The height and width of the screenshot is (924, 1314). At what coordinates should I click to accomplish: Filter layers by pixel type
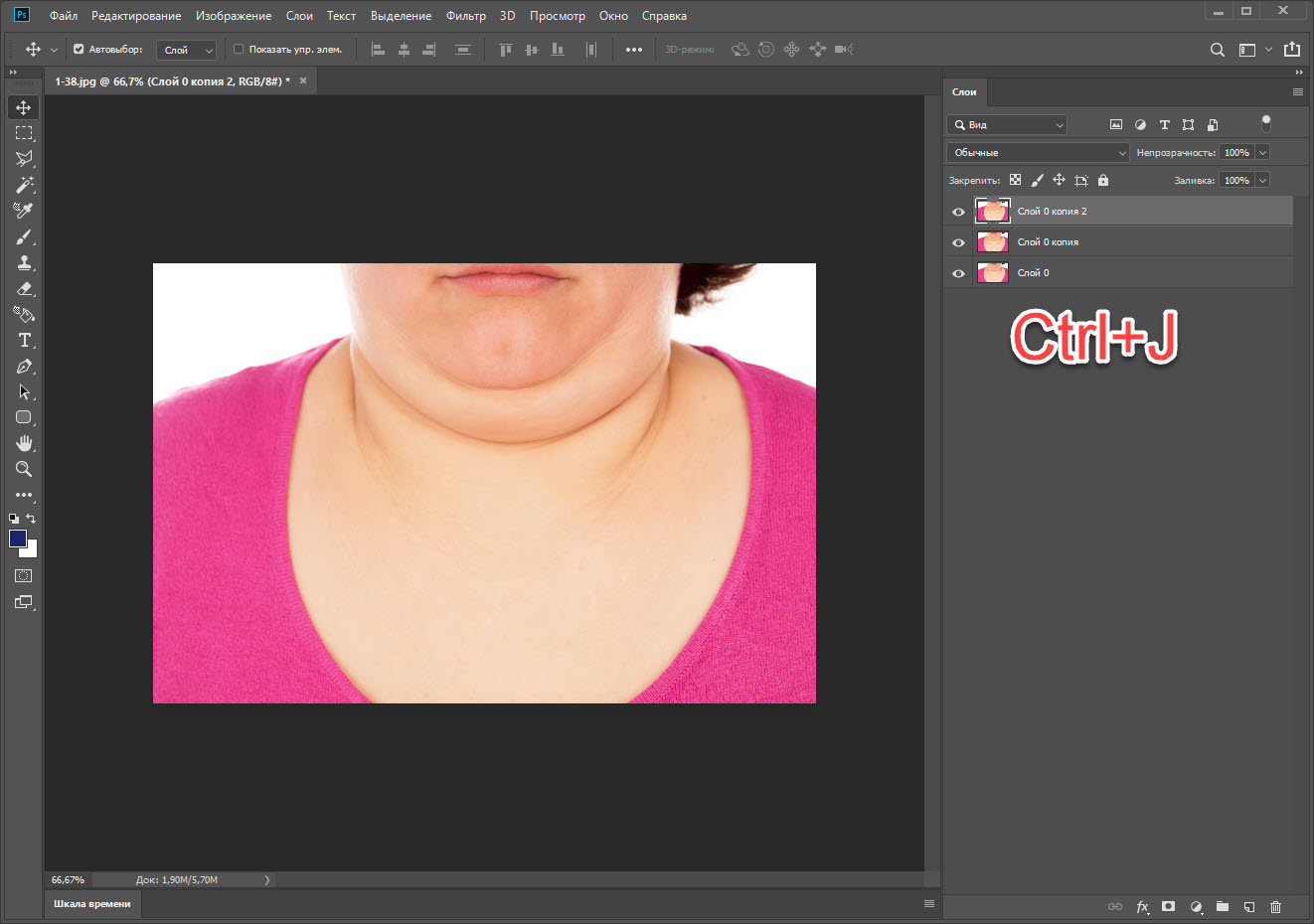tap(1115, 124)
